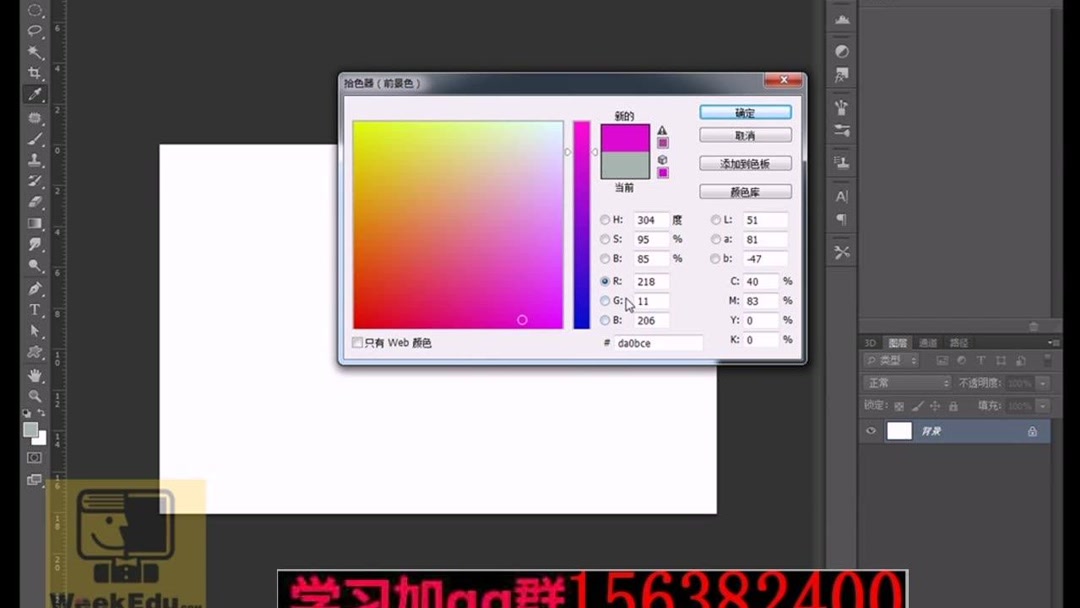This screenshot has height=608, width=1080.
Task: Select the Eyedropper tool in the toolbar
Action: point(33,94)
